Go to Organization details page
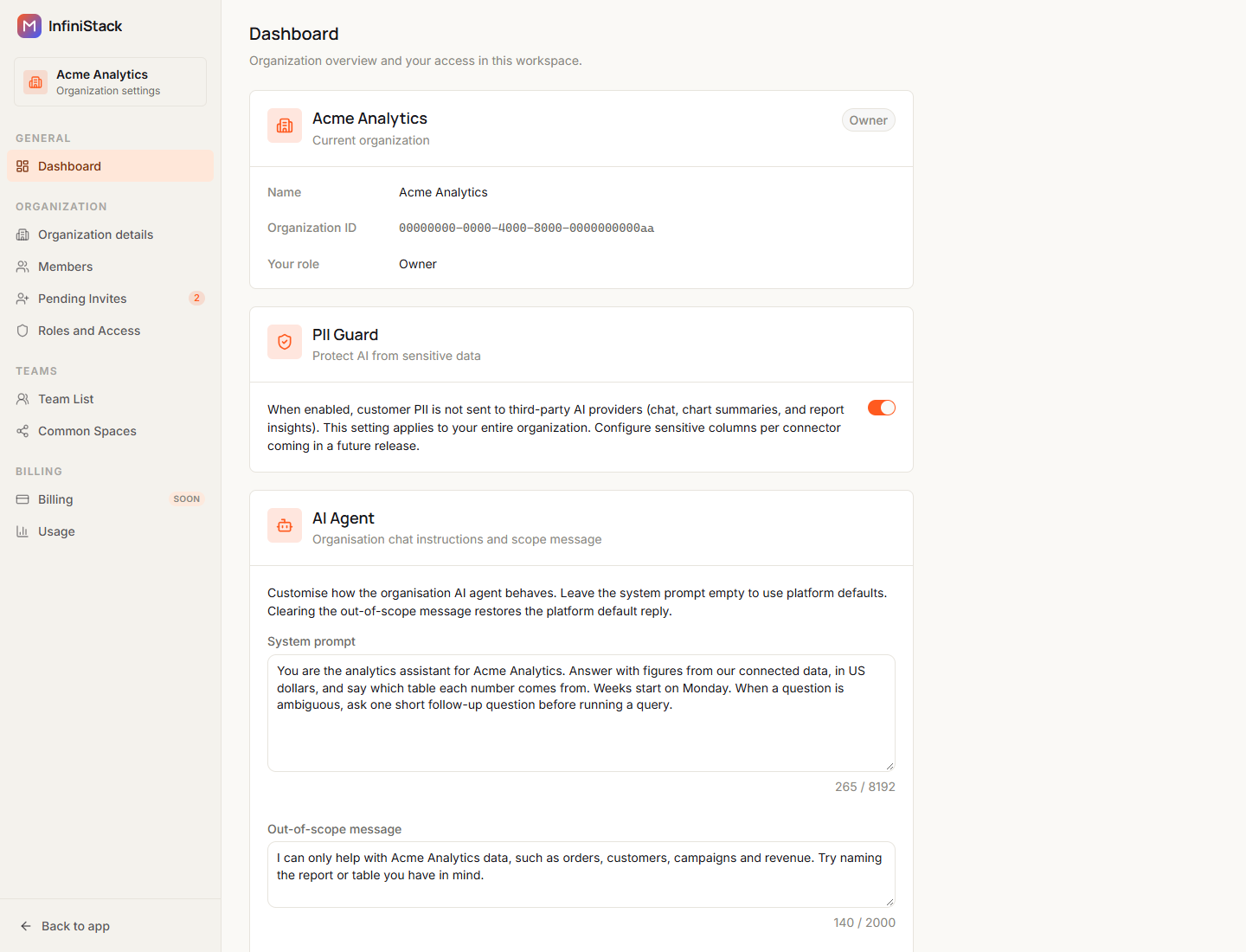 pos(110,235)
